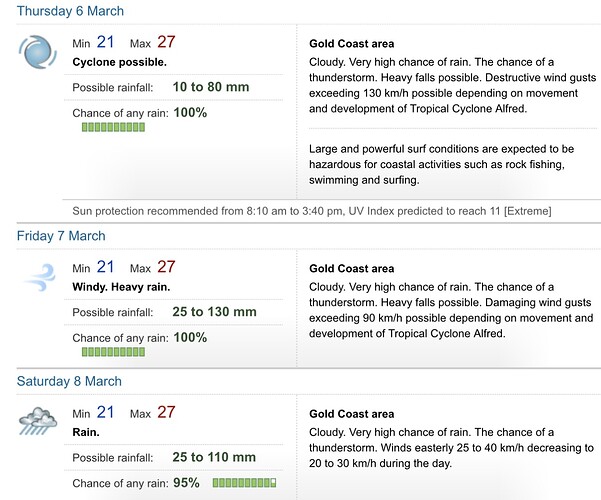This screenshot has height=500, width=601.
Task: Click the Windy. Heavy rain. summary text
Action: [x=121, y=287]
